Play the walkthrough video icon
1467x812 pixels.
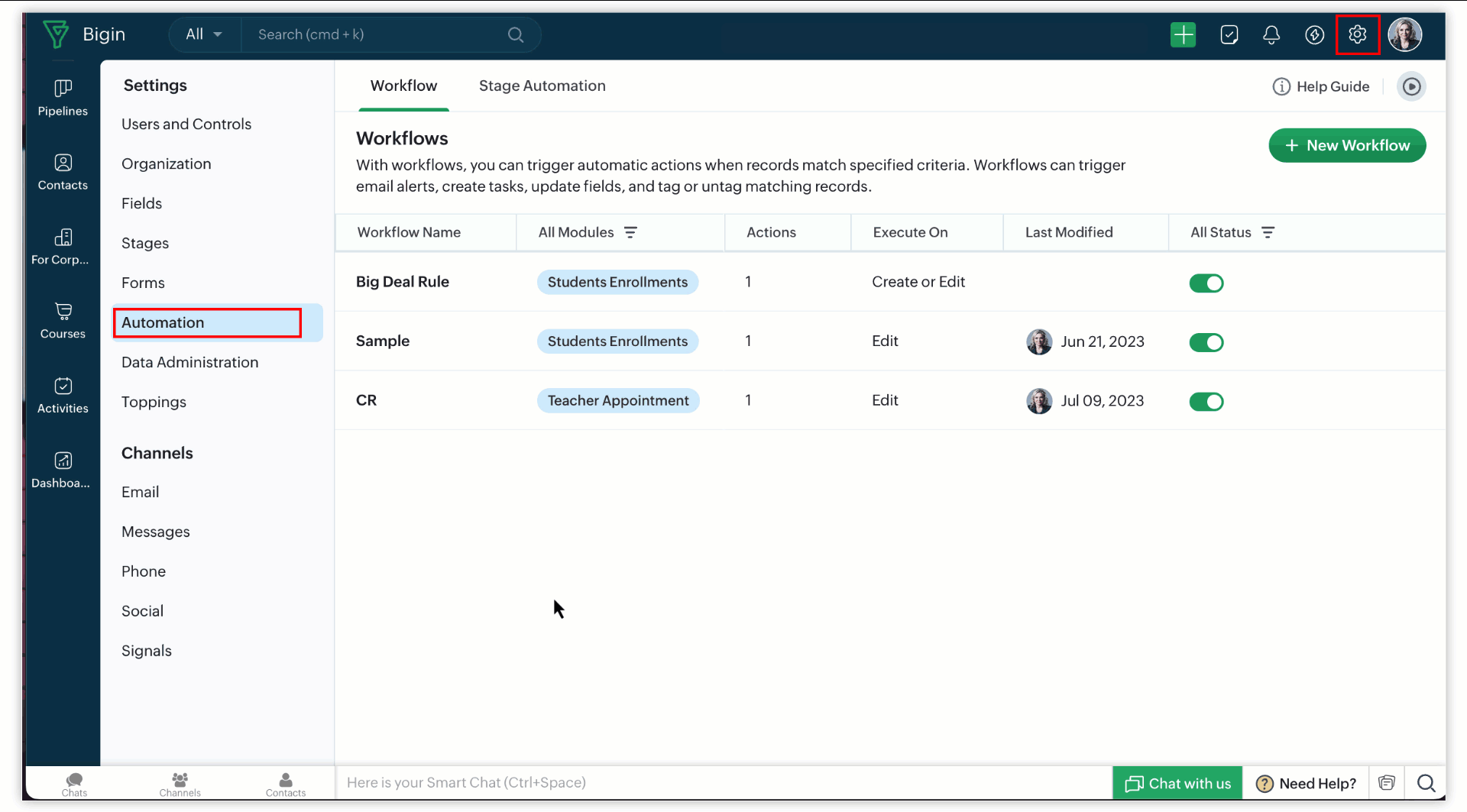pos(1411,86)
